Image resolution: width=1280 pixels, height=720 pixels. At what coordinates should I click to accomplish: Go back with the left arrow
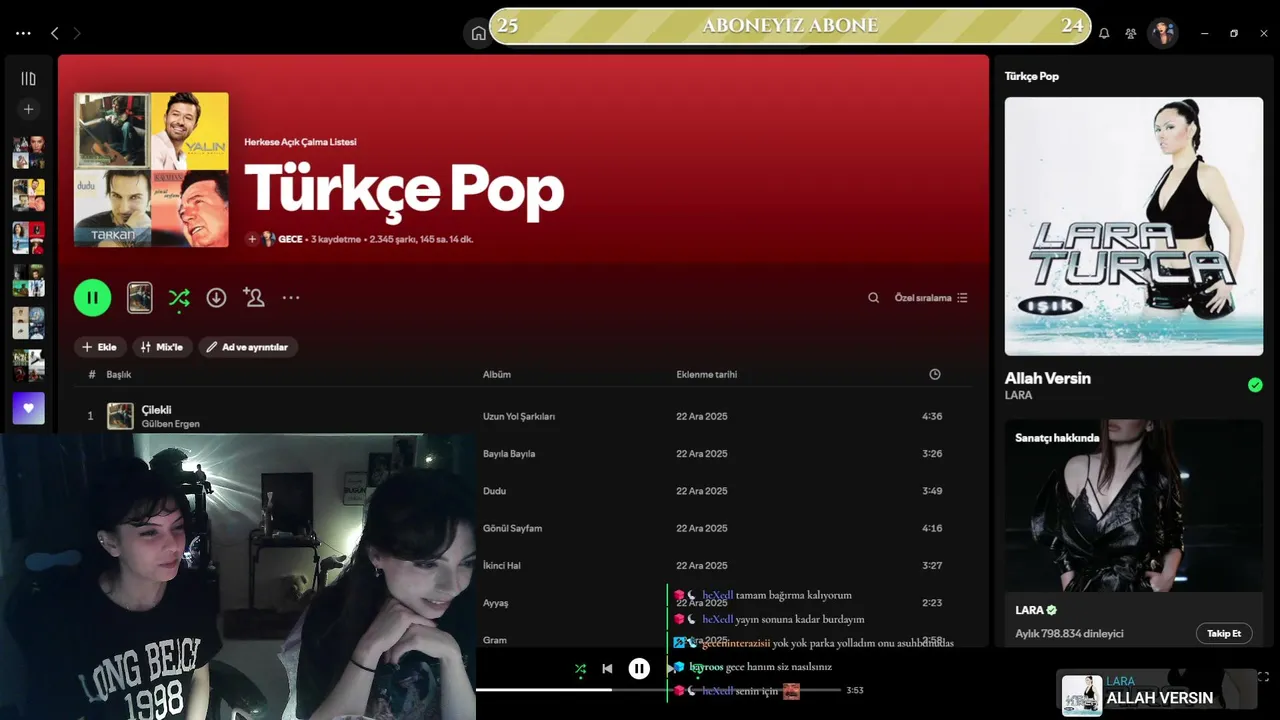(55, 33)
